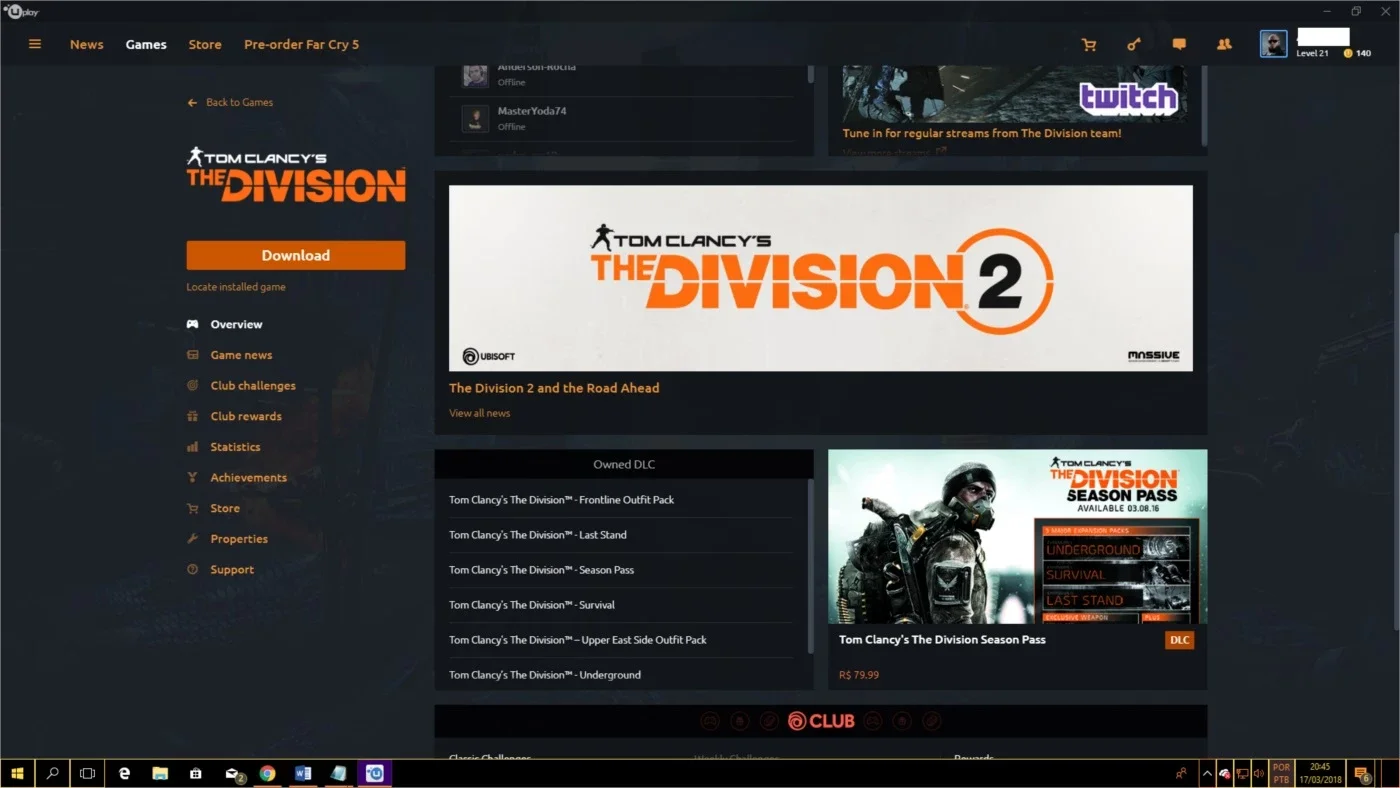
Task: Select Underground DLC row
Action: click(621, 675)
